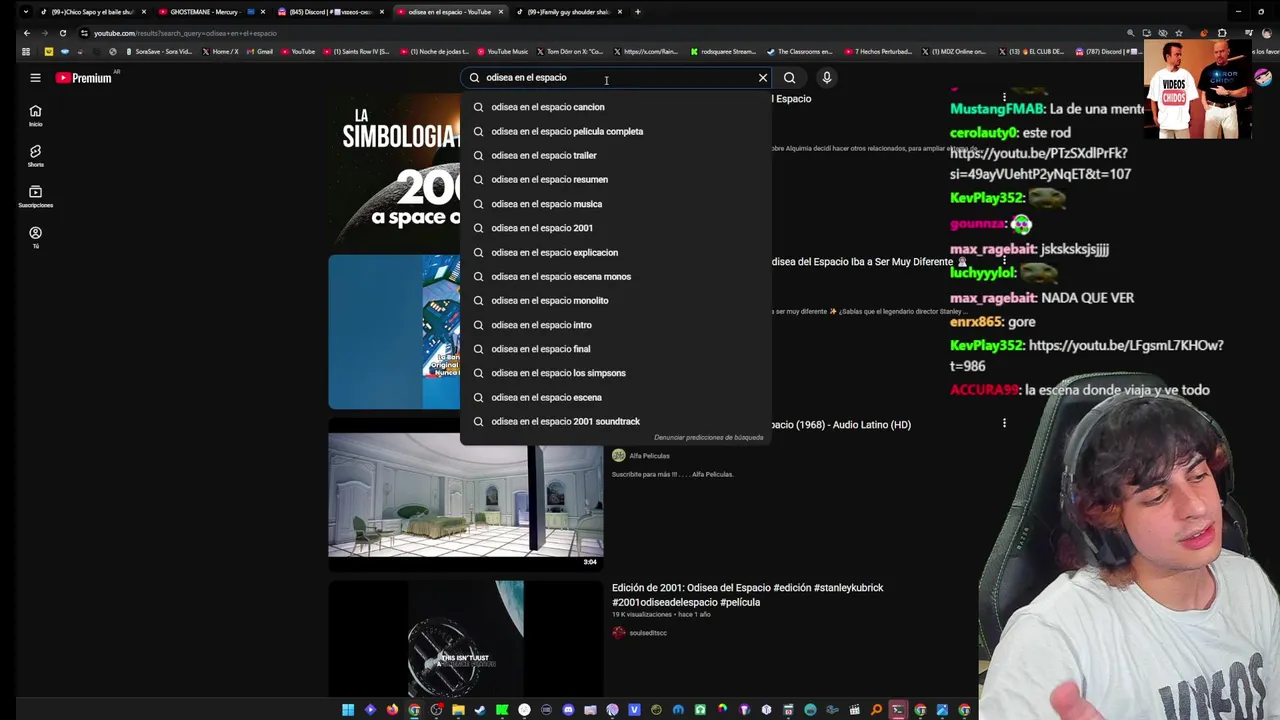Pick 'odisea en el espacio final' suggestion
1280x720 pixels.
[616, 349]
